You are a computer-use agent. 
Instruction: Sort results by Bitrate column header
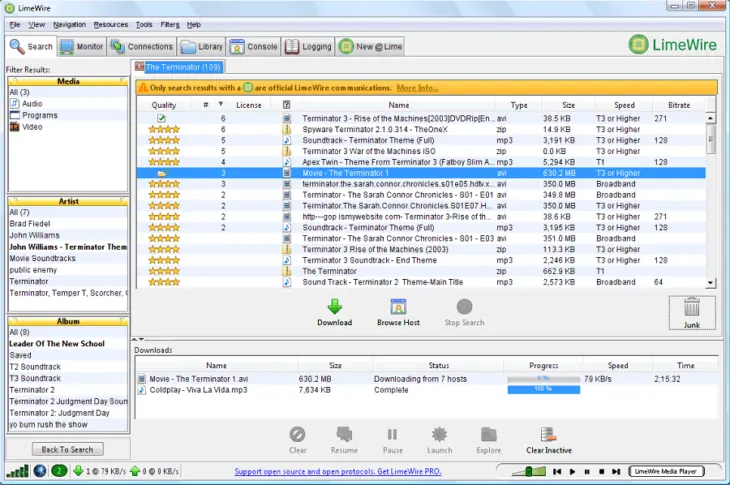[x=679, y=105]
